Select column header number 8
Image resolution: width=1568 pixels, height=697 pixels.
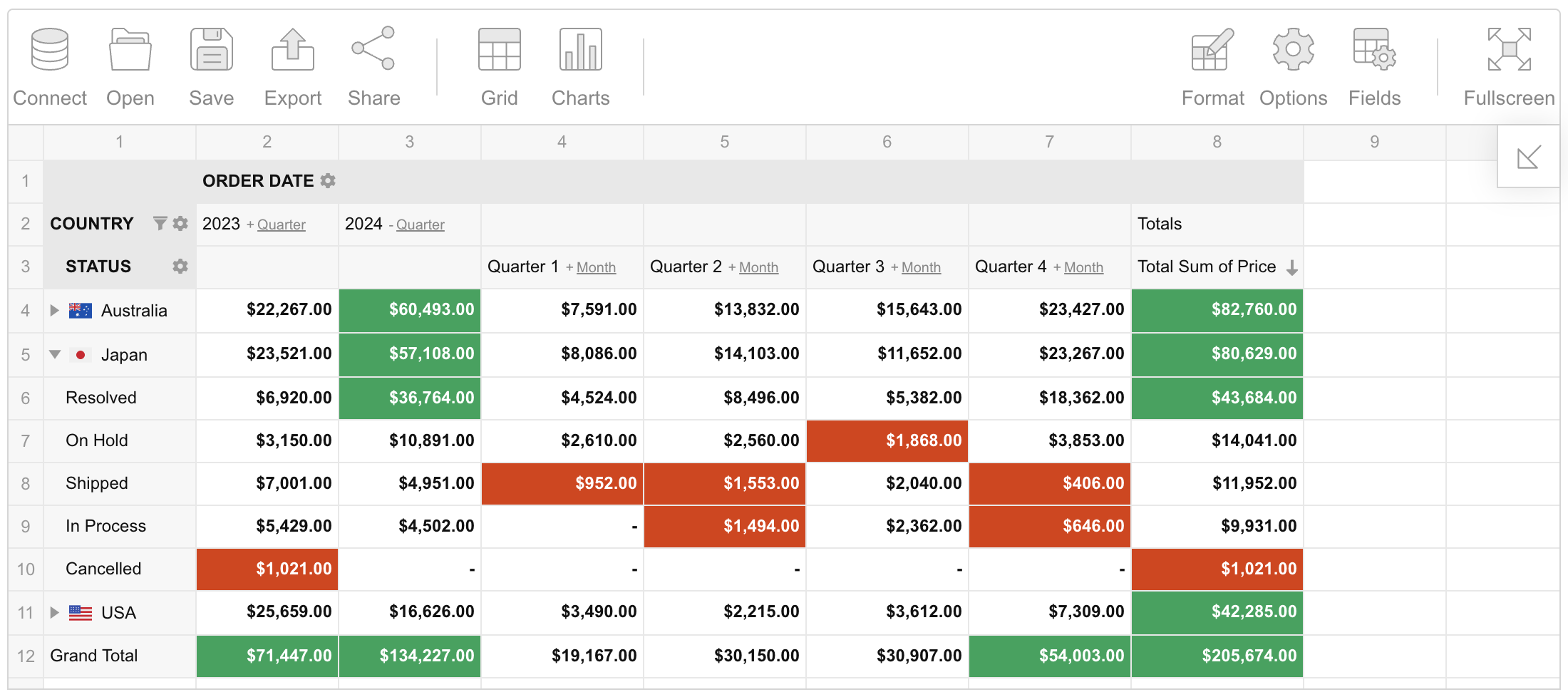pos(1217,142)
